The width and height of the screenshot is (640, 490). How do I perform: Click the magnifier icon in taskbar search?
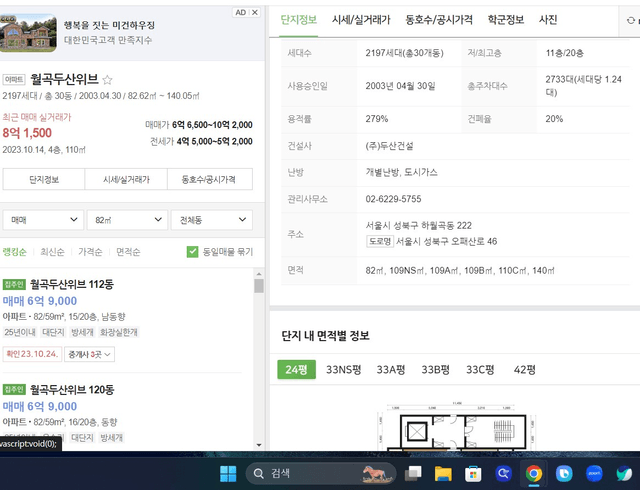coord(258,474)
